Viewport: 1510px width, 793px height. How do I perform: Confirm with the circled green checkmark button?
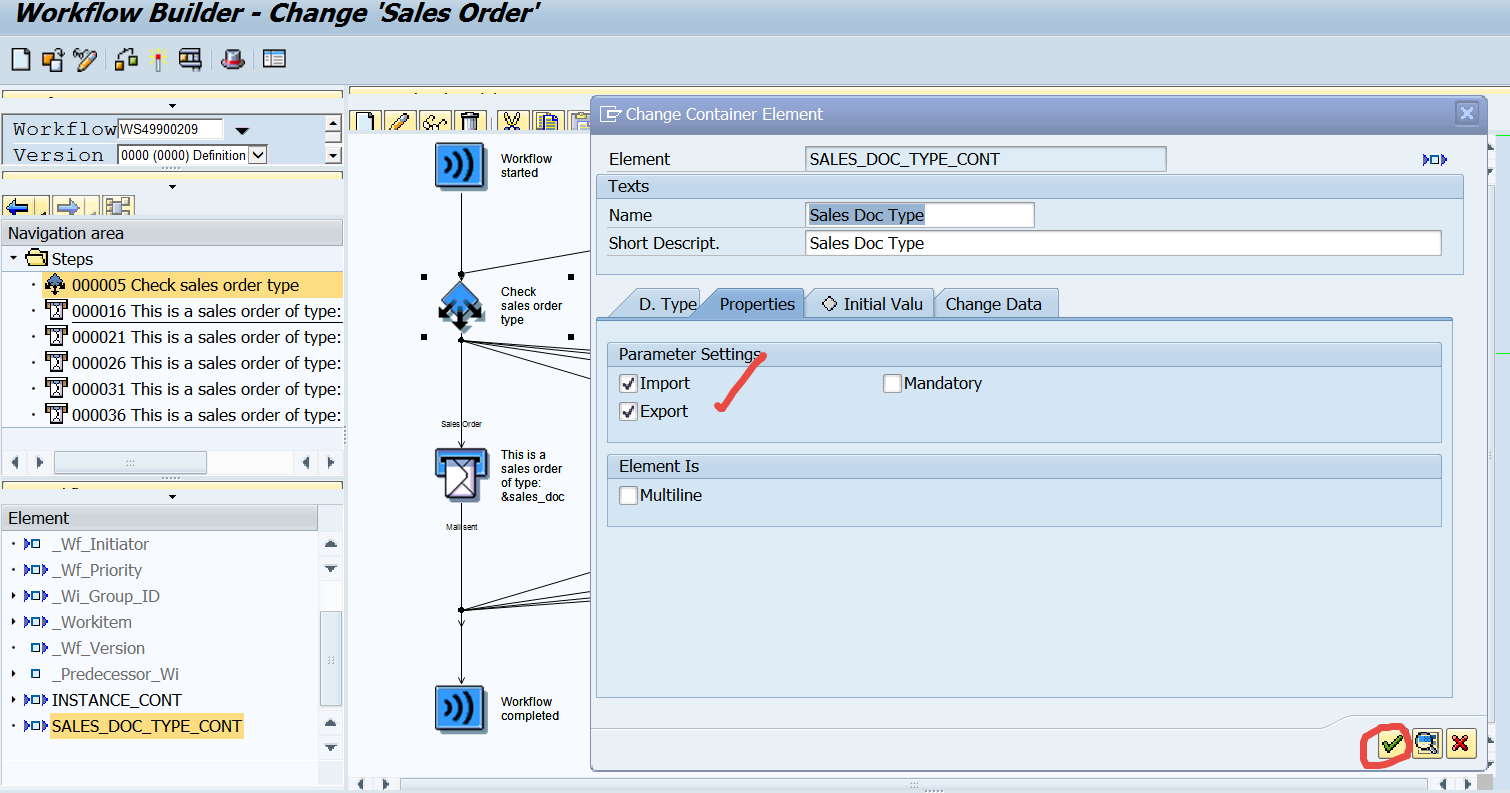[x=1392, y=743]
